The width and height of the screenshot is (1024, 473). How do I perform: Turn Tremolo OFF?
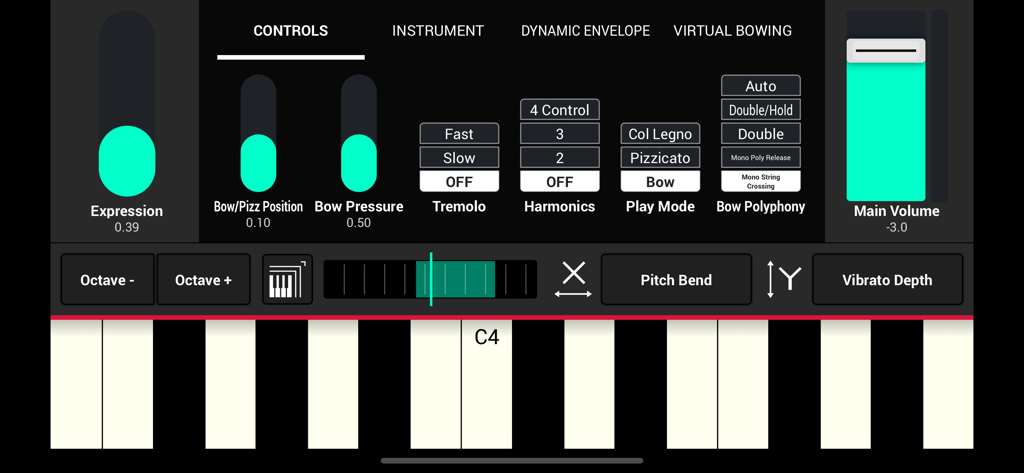click(x=459, y=182)
